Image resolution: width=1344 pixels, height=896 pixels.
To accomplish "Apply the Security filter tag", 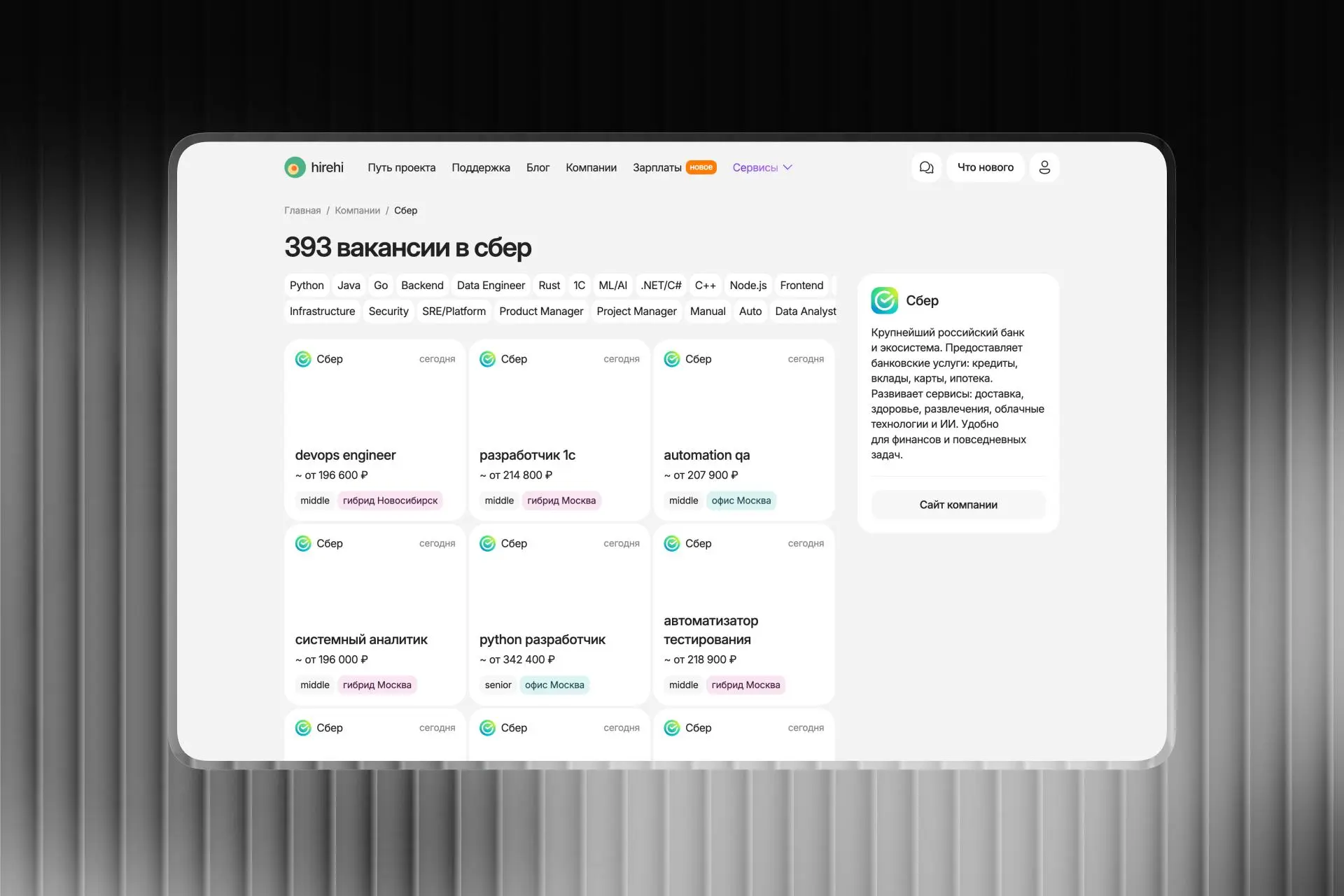I will [x=388, y=311].
